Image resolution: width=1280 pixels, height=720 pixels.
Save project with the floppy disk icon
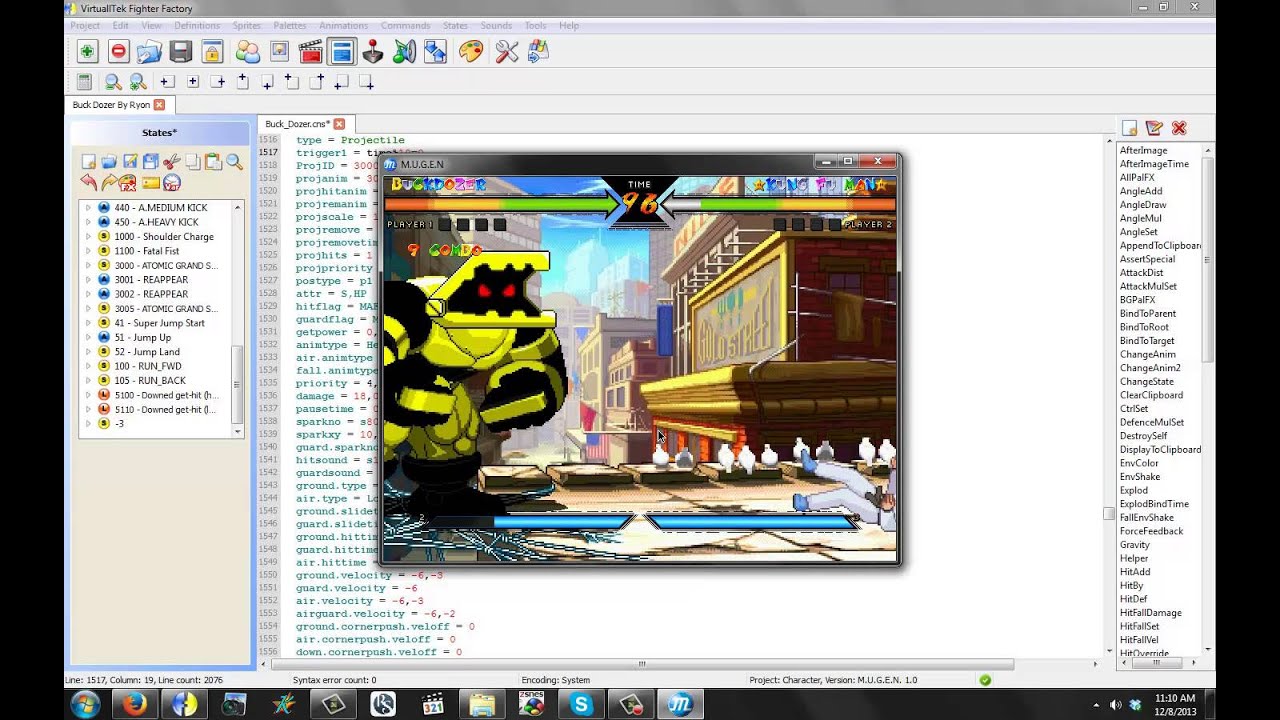tap(181, 51)
